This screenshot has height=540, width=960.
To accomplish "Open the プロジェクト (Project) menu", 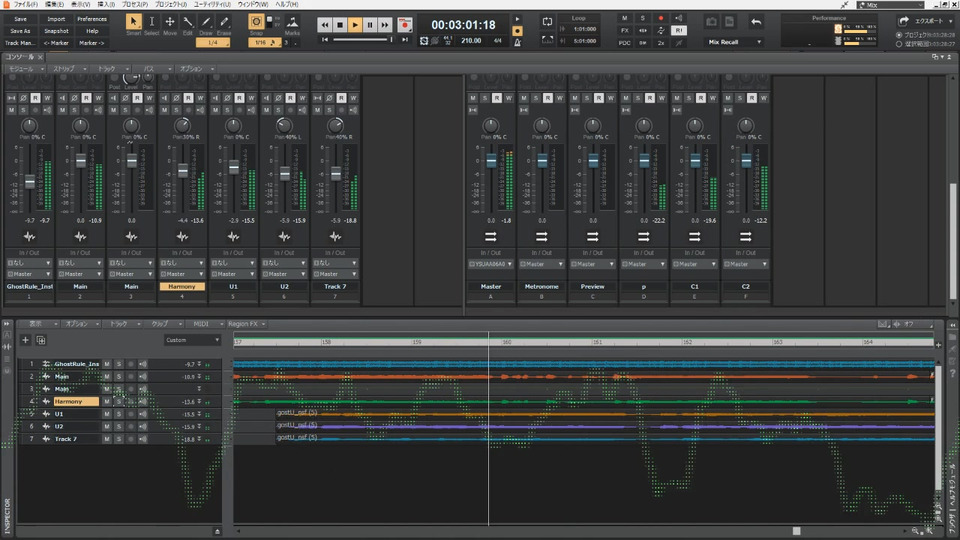I will [170, 4].
